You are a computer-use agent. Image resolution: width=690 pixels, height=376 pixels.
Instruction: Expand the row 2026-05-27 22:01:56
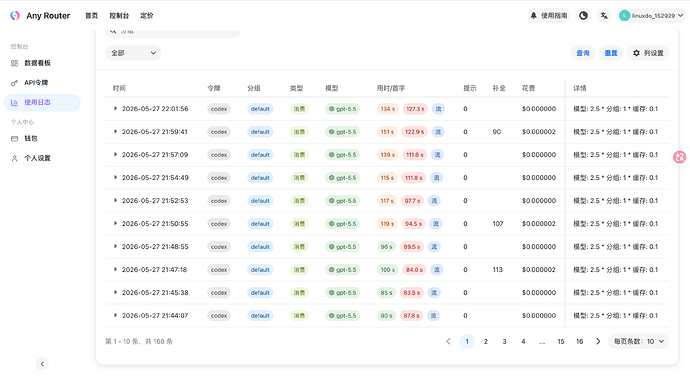tap(115, 108)
